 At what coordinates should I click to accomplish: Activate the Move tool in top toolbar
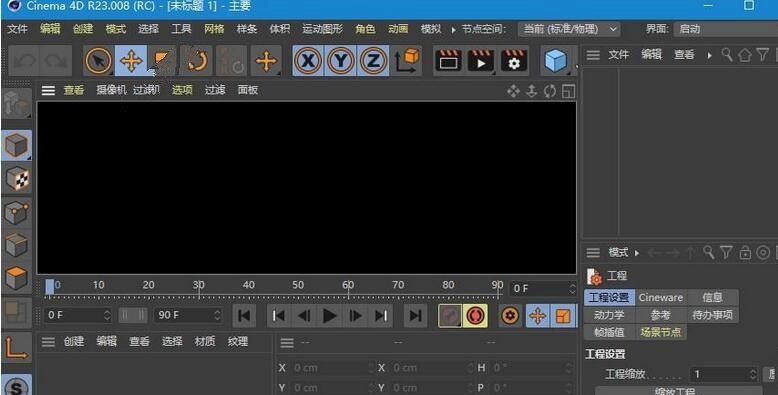[131, 61]
